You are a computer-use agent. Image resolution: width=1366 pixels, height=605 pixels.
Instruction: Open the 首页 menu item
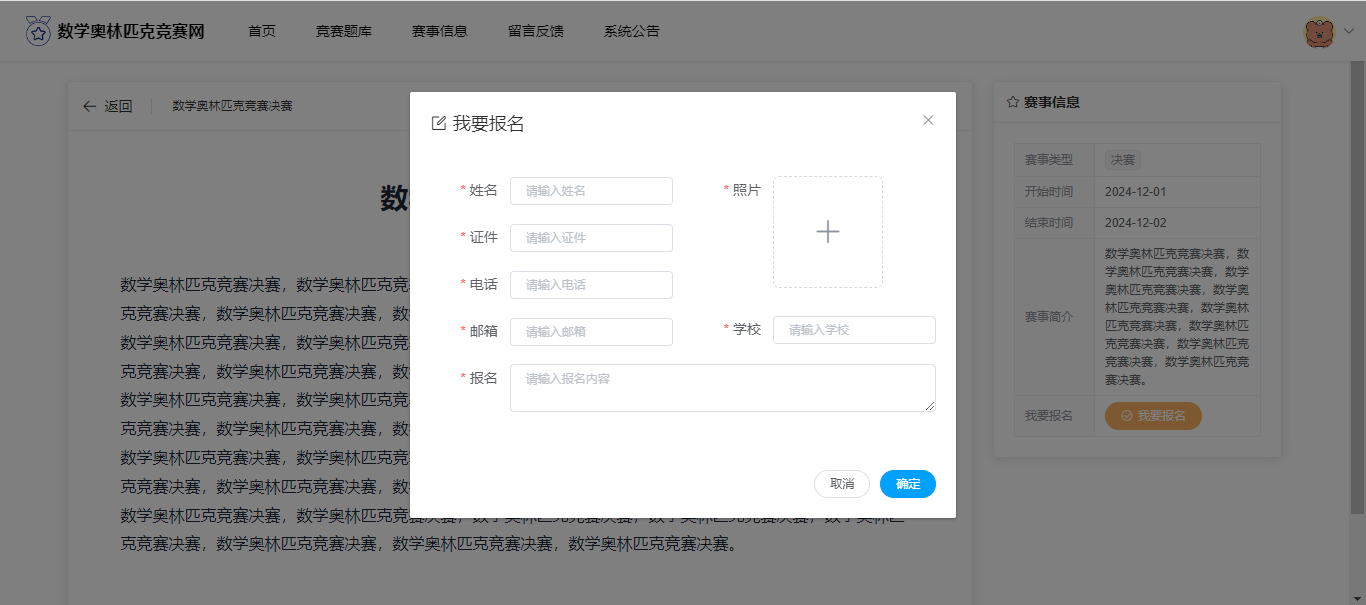(x=262, y=31)
